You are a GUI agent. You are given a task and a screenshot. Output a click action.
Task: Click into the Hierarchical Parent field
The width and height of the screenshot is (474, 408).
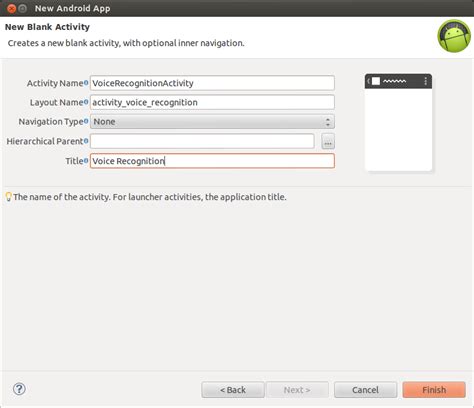(x=202, y=141)
